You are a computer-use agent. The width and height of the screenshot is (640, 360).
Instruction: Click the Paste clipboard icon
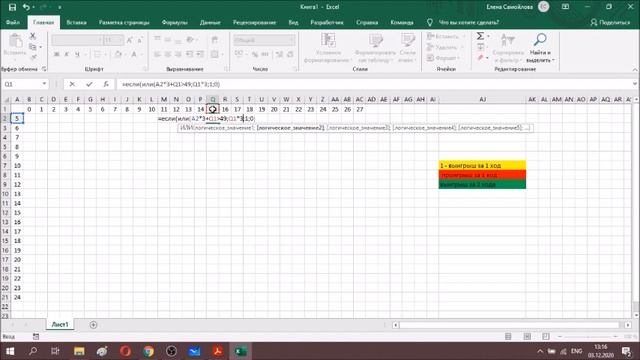(15, 42)
